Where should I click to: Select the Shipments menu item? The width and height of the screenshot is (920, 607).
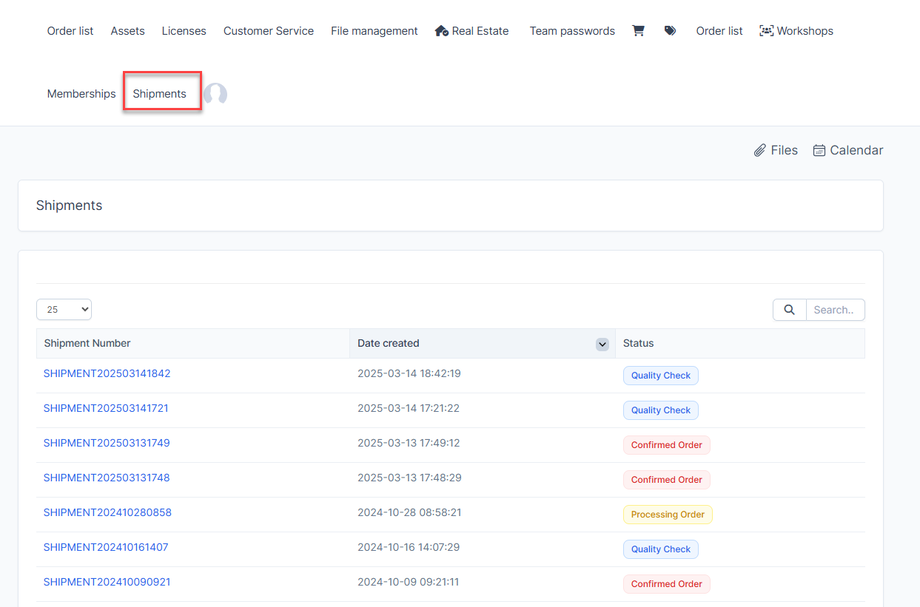(160, 94)
